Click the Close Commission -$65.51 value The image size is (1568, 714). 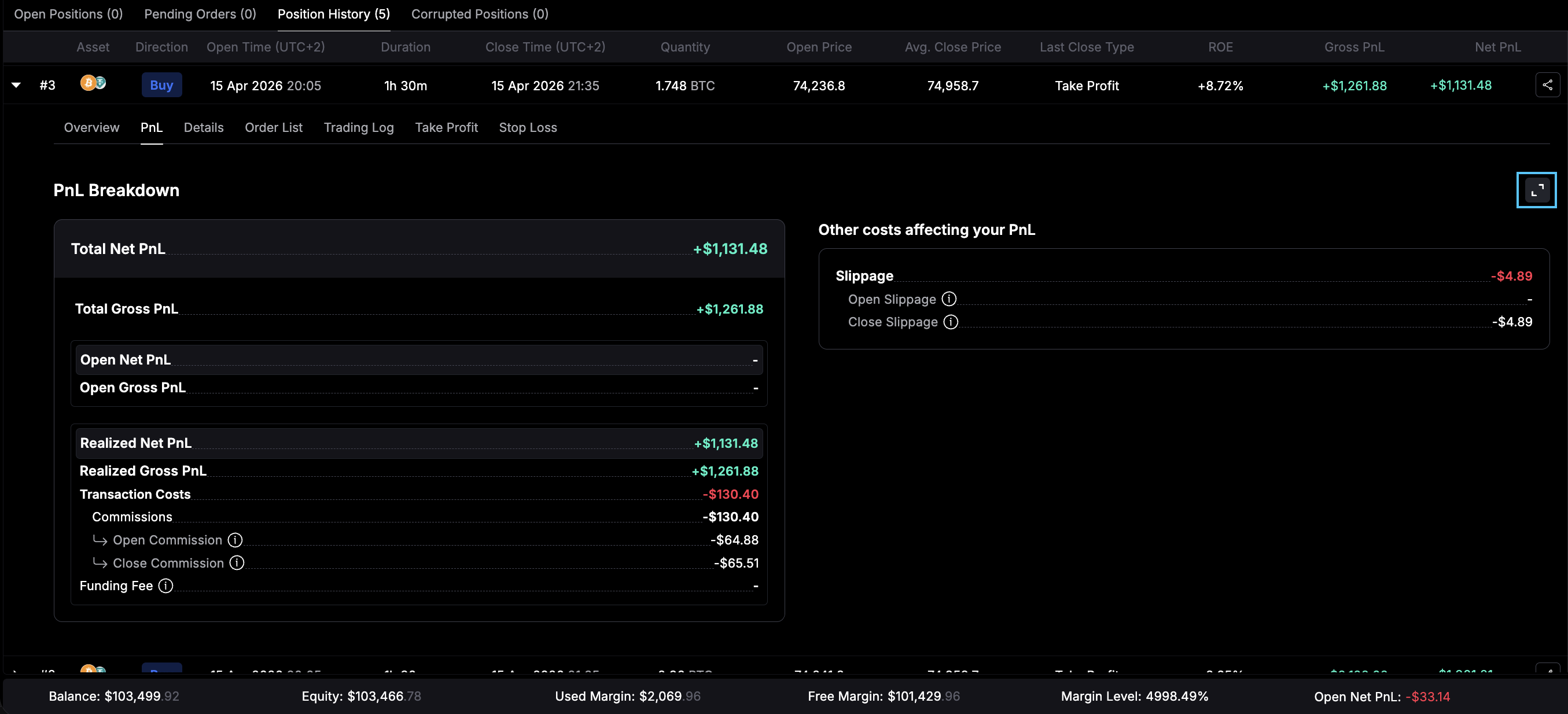737,563
